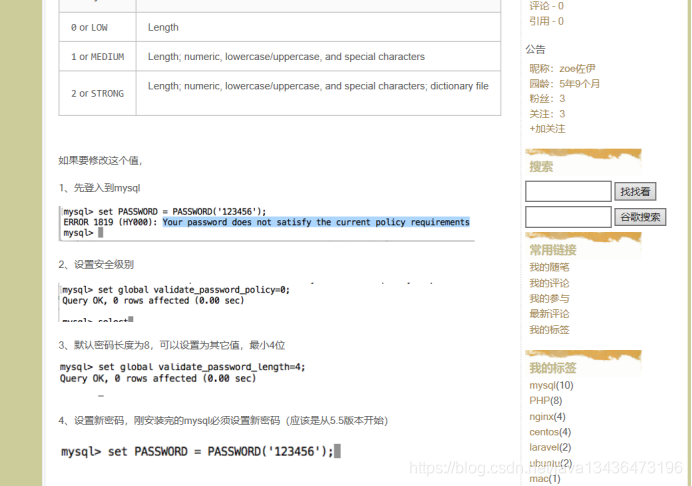Viewport: 692px width, 486px height.
Task: Open the 我的评论 link
Action: point(549,283)
